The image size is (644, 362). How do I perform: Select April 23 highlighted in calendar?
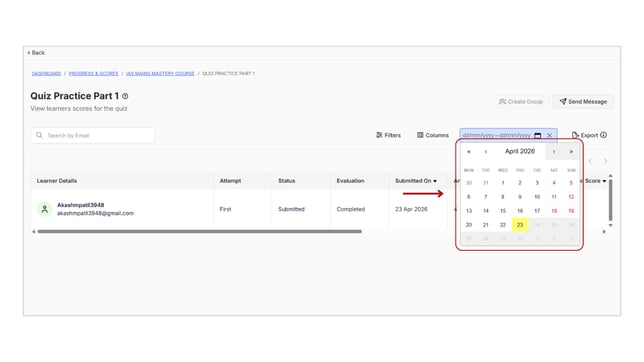[520, 225]
